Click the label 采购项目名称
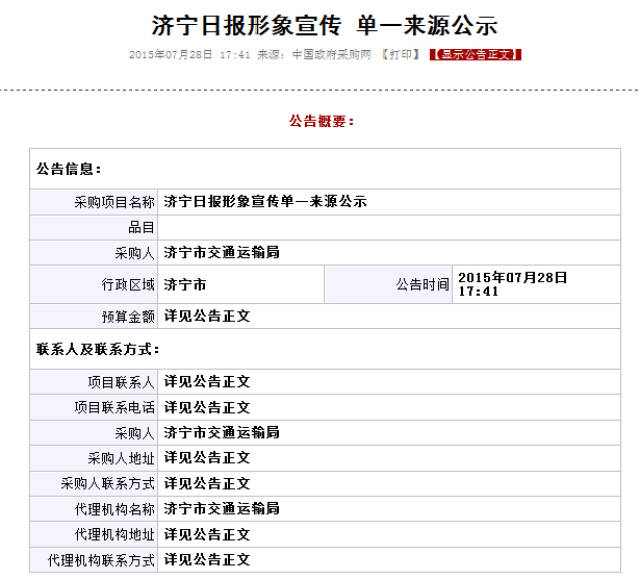Viewport: 640px width, 579px height. pos(114,202)
